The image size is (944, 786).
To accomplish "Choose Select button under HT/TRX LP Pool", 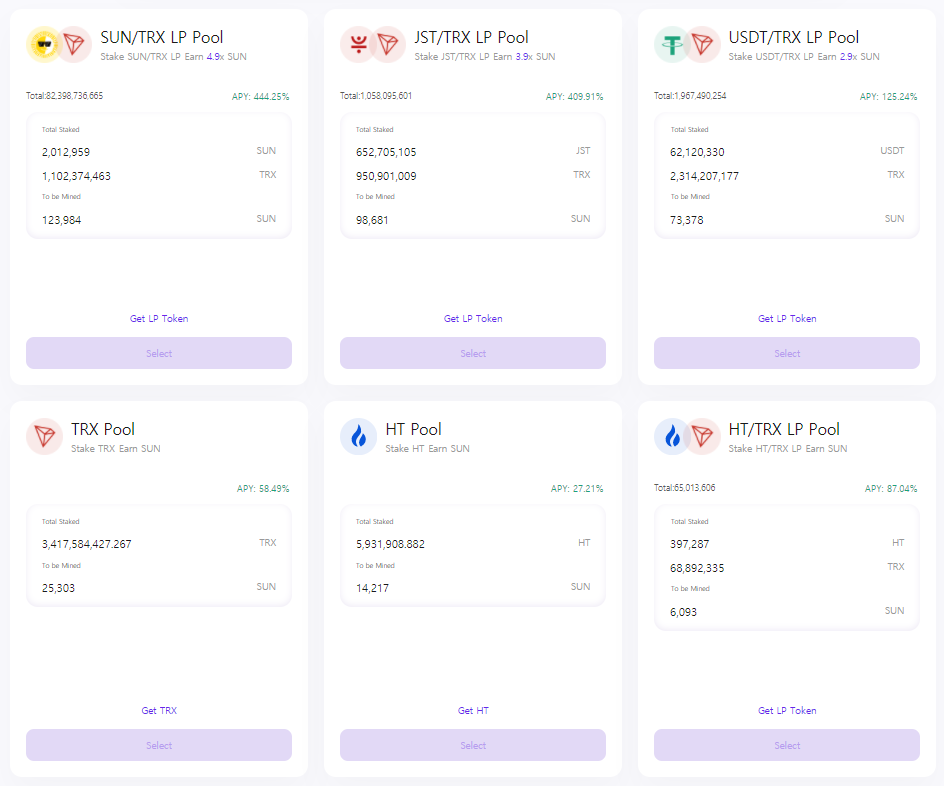I will 787,745.
